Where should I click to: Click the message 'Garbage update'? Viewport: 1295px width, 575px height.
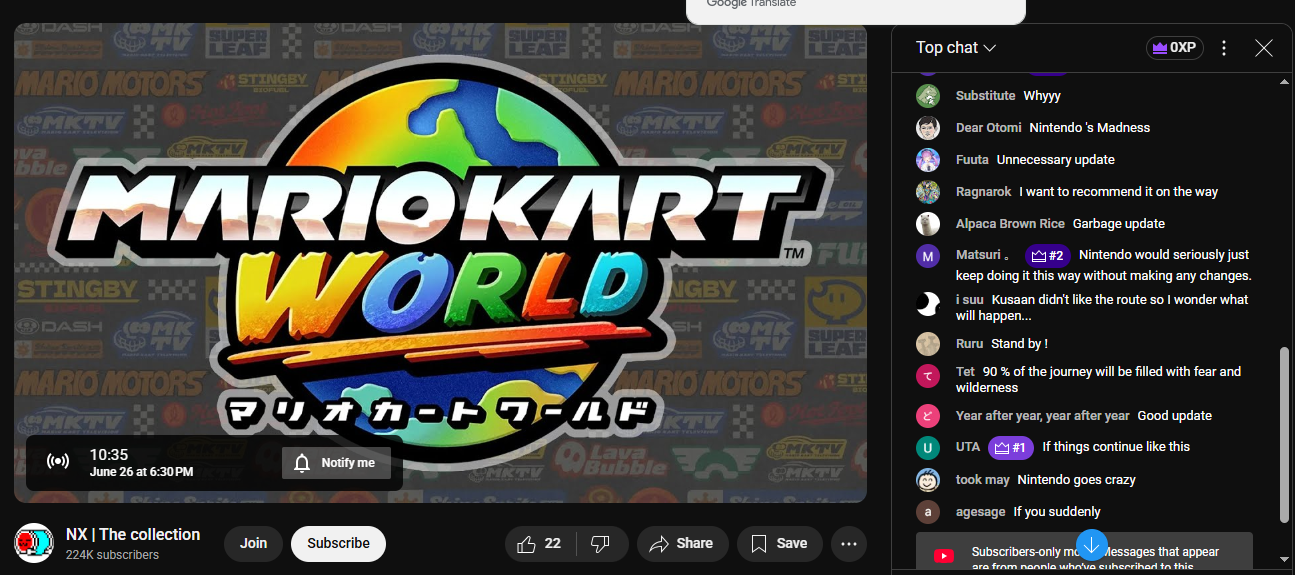pyautogui.click(x=1119, y=224)
